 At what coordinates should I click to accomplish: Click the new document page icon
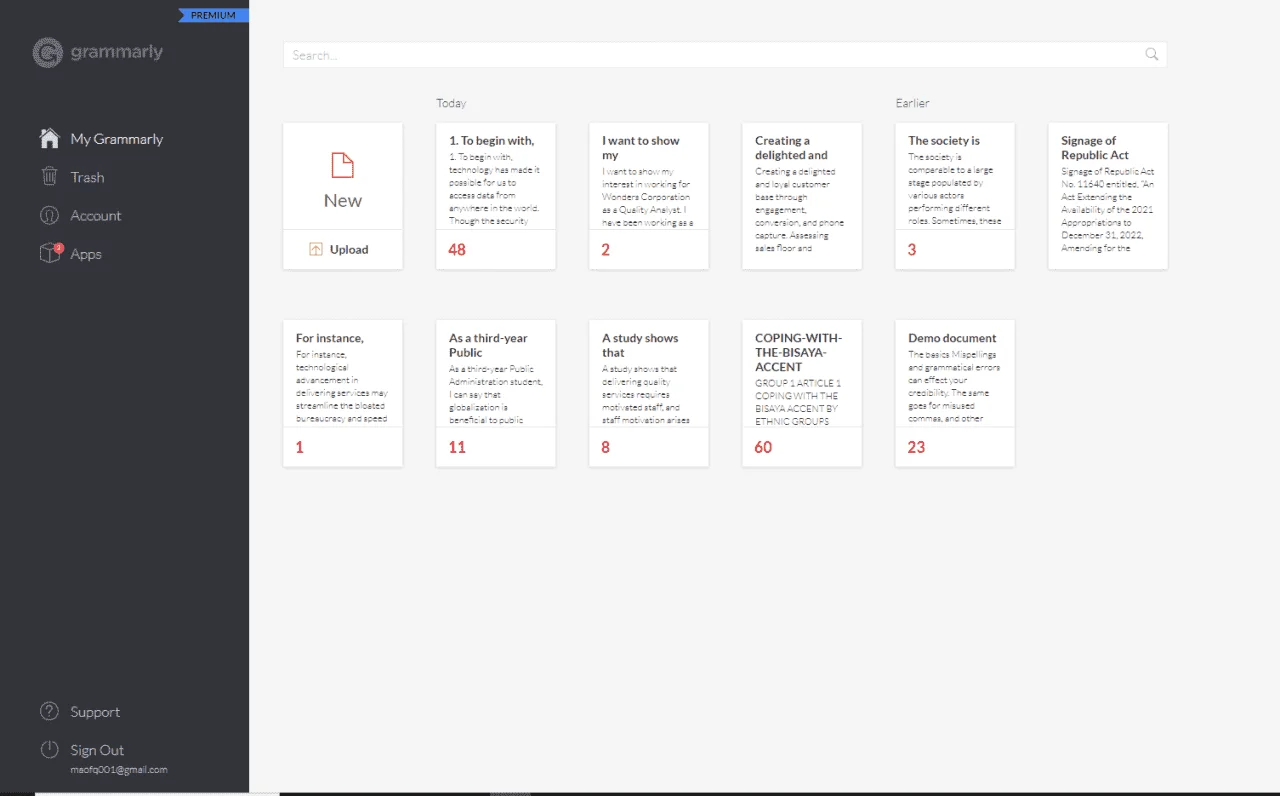343,165
